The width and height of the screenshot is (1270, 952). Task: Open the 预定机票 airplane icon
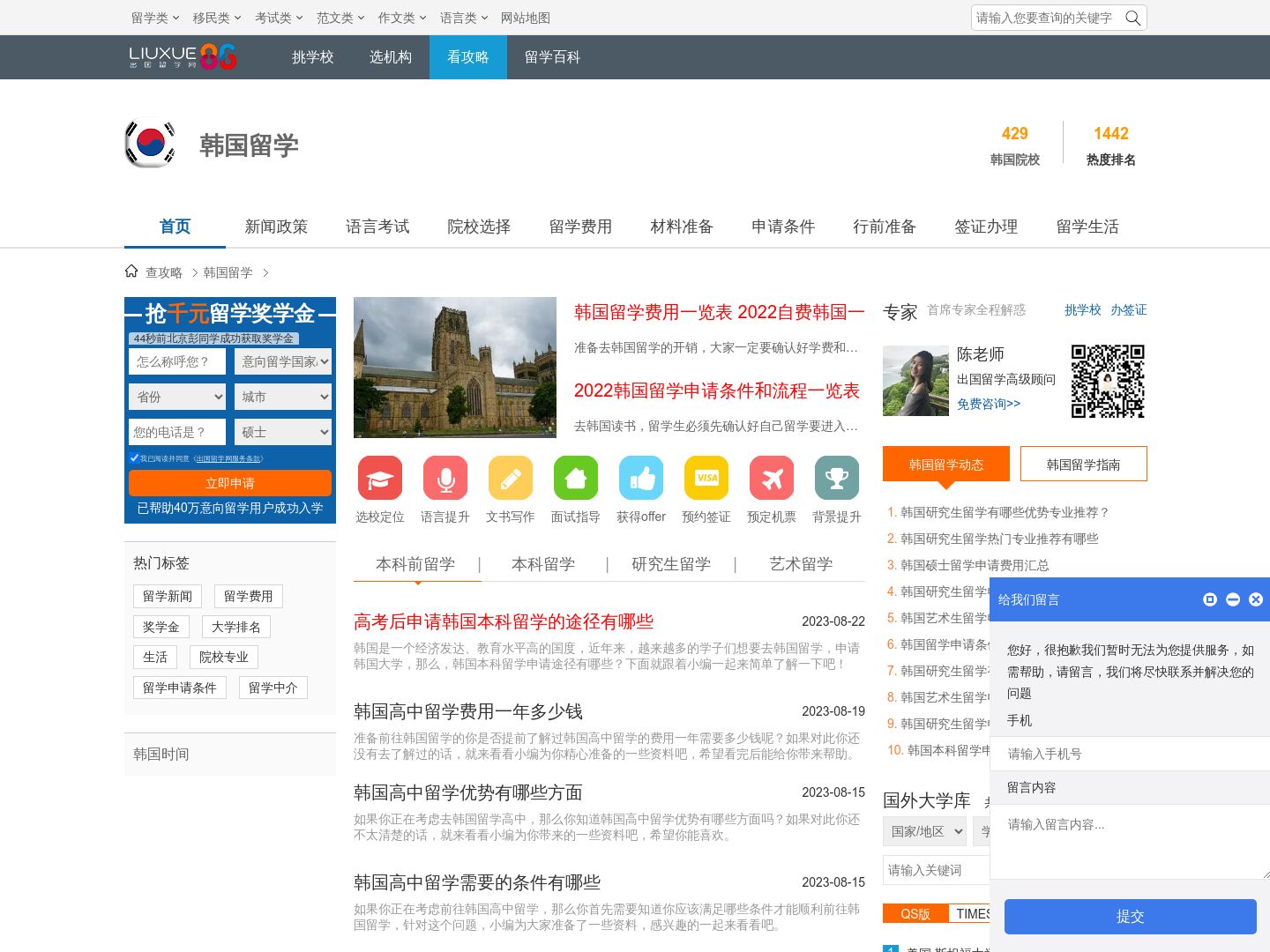tap(772, 478)
